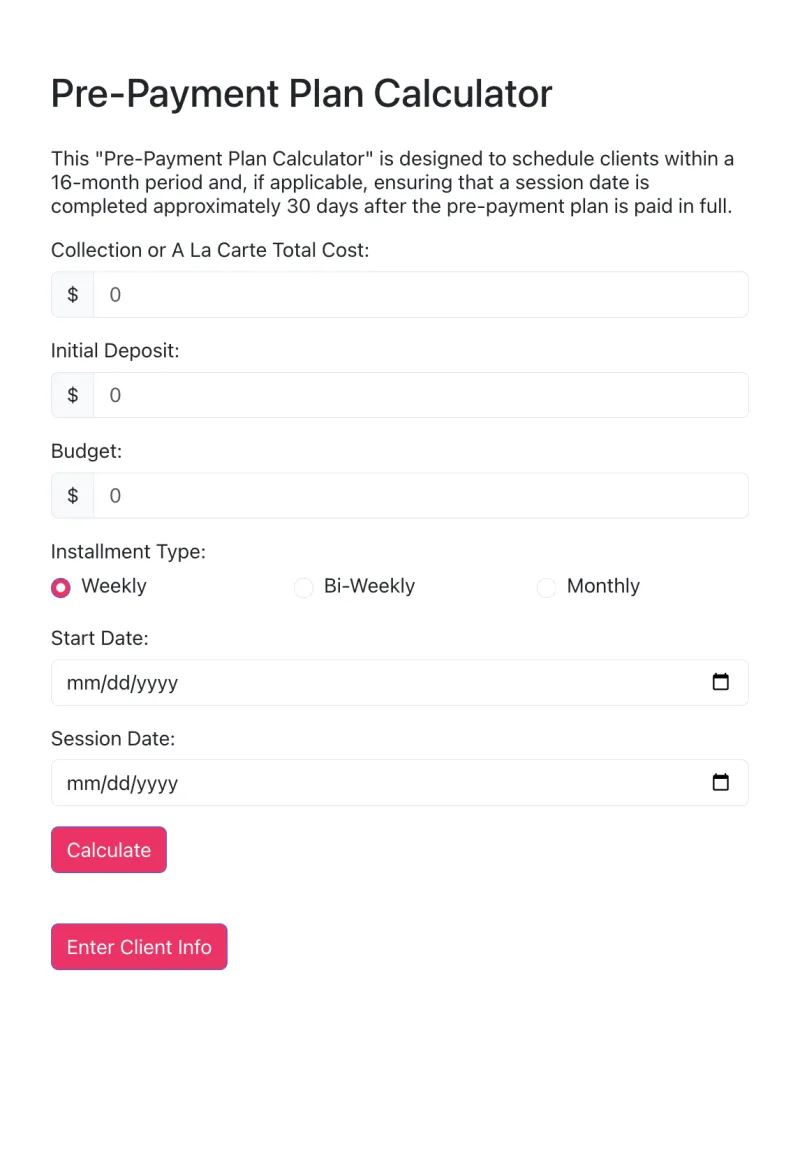Image resolution: width=800 pixels, height=1153 pixels.
Task: Choose the Bi-Weekly installment option
Action: coord(304,587)
